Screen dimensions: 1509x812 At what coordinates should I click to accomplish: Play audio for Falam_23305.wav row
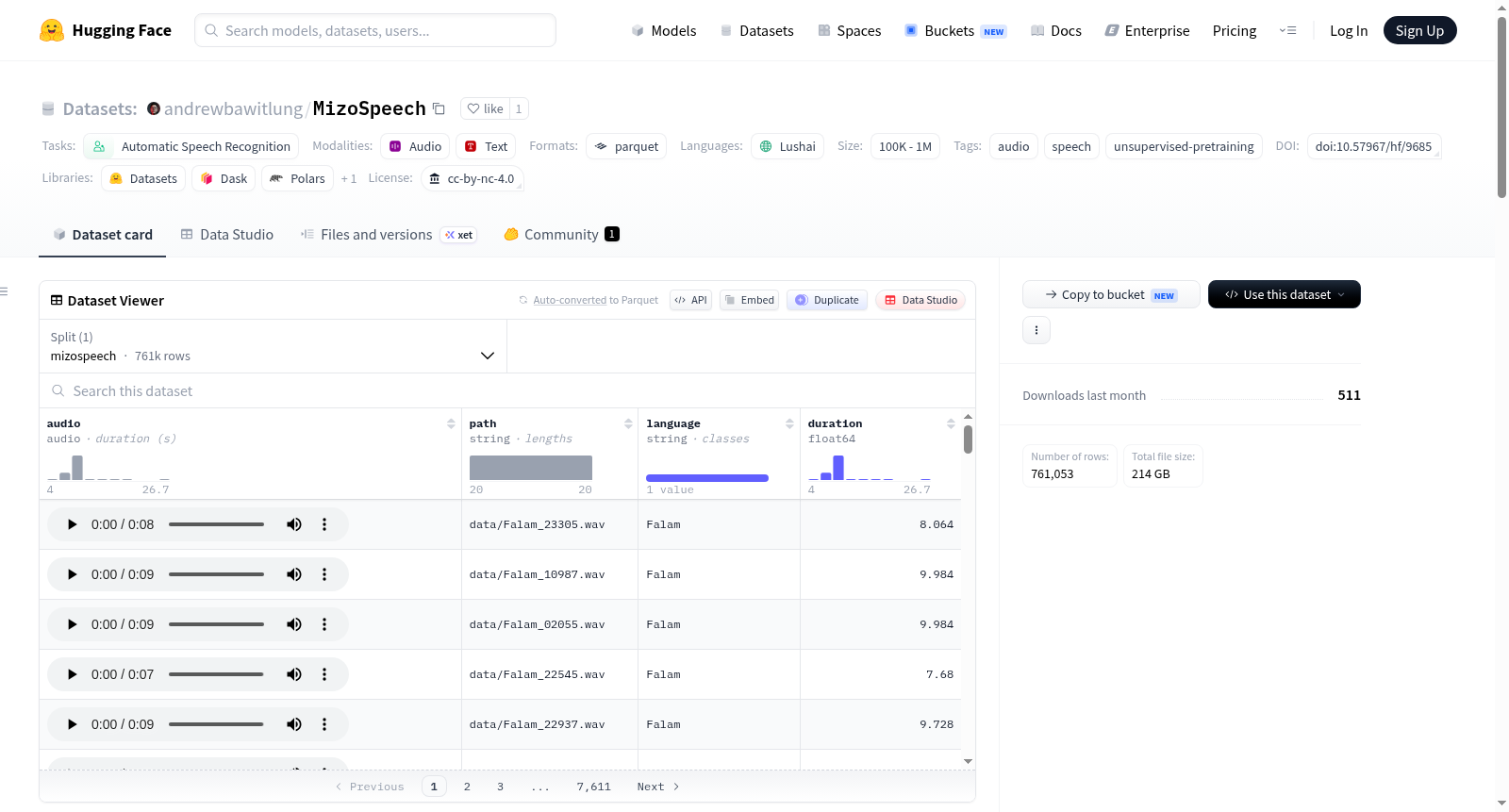(x=72, y=524)
